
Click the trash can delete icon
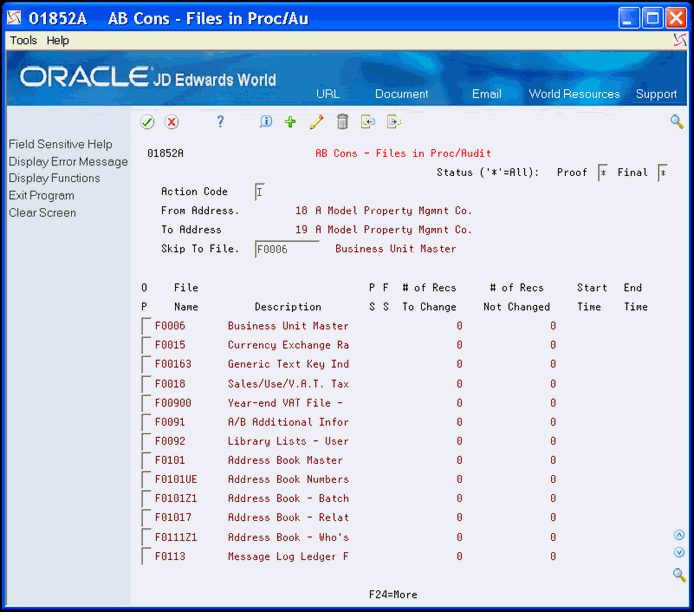point(343,122)
